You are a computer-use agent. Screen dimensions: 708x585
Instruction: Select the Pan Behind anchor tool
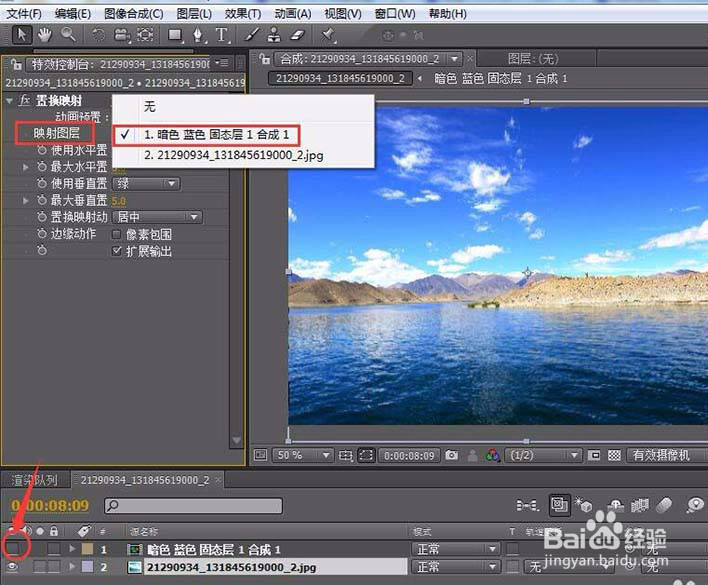pyautogui.click(x=145, y=35)
